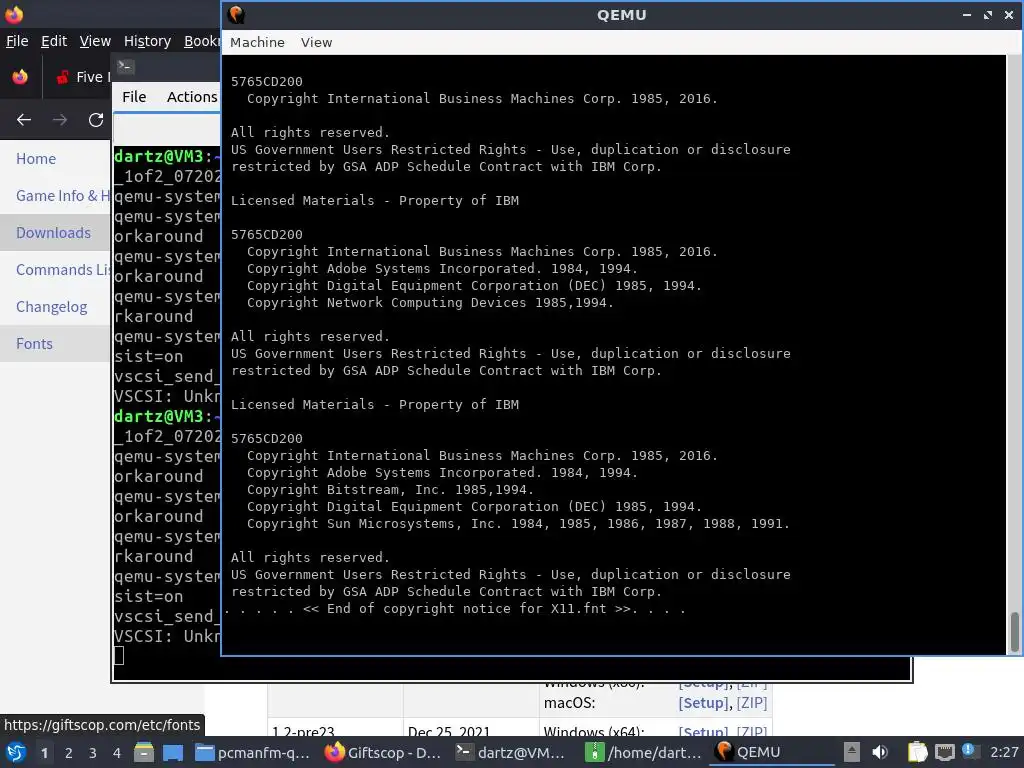
Task: Open the LXQt start menu button
Action: click(16, 752)
